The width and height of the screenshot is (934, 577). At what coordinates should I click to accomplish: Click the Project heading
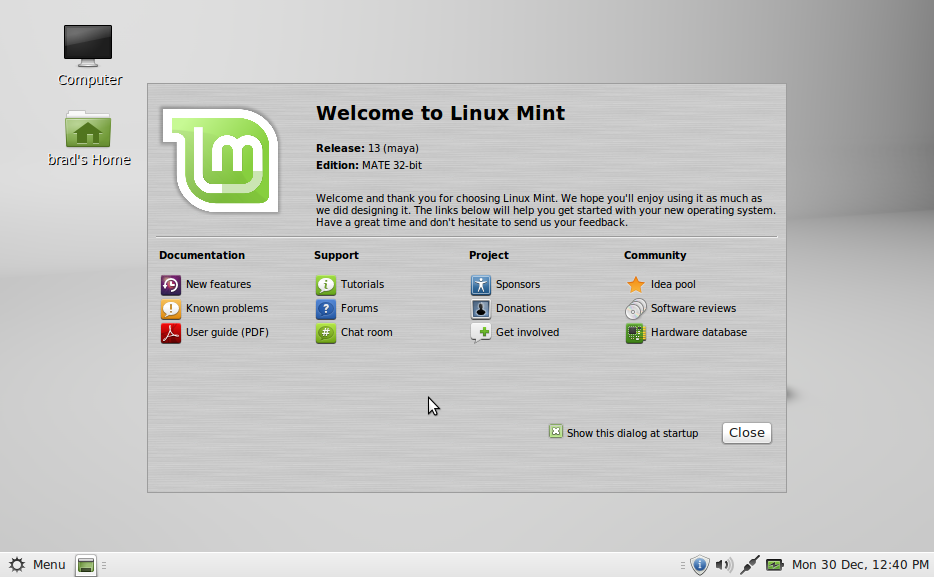[x=488, y=255]
